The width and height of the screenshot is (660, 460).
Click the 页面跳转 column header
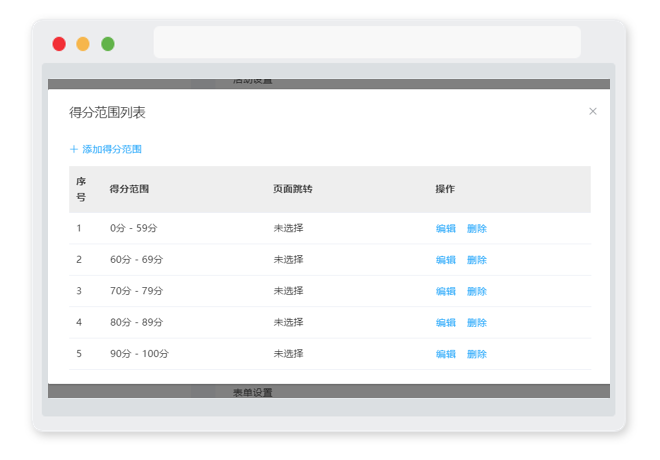pyautogui.click(x=293, y=189)
